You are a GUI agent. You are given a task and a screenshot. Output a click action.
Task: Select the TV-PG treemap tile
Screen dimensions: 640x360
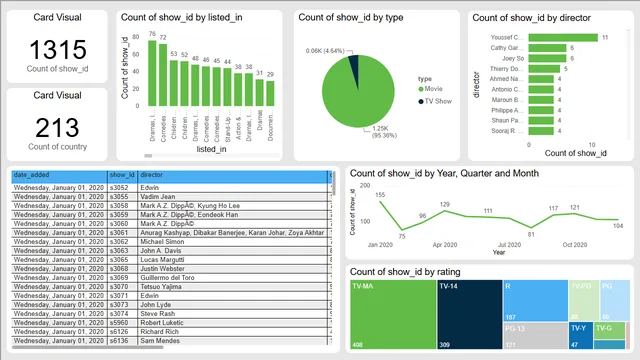pos(584,300)
